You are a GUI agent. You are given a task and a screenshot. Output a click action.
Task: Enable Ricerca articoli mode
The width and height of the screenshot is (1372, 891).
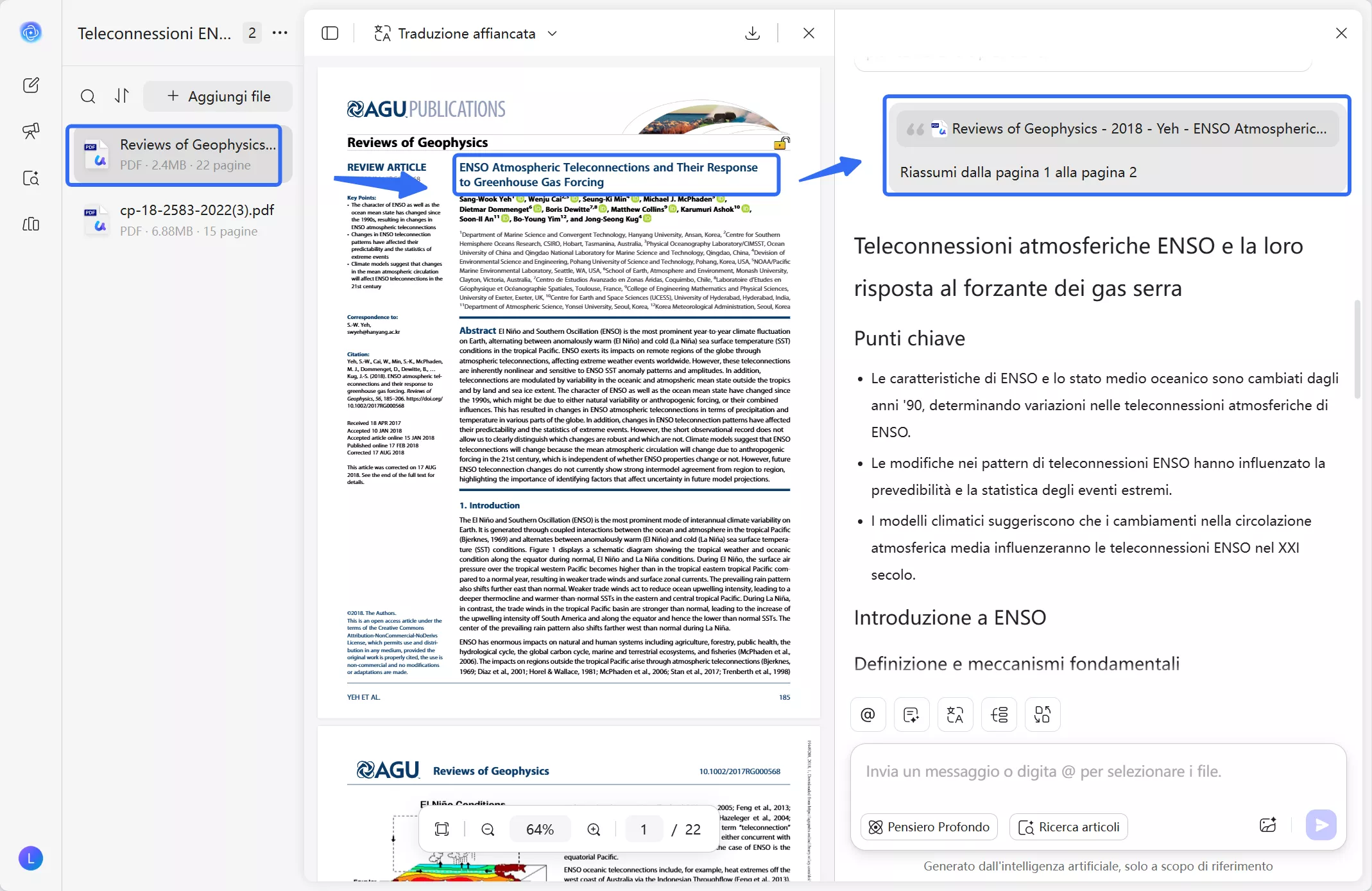tap(1068, 826)
